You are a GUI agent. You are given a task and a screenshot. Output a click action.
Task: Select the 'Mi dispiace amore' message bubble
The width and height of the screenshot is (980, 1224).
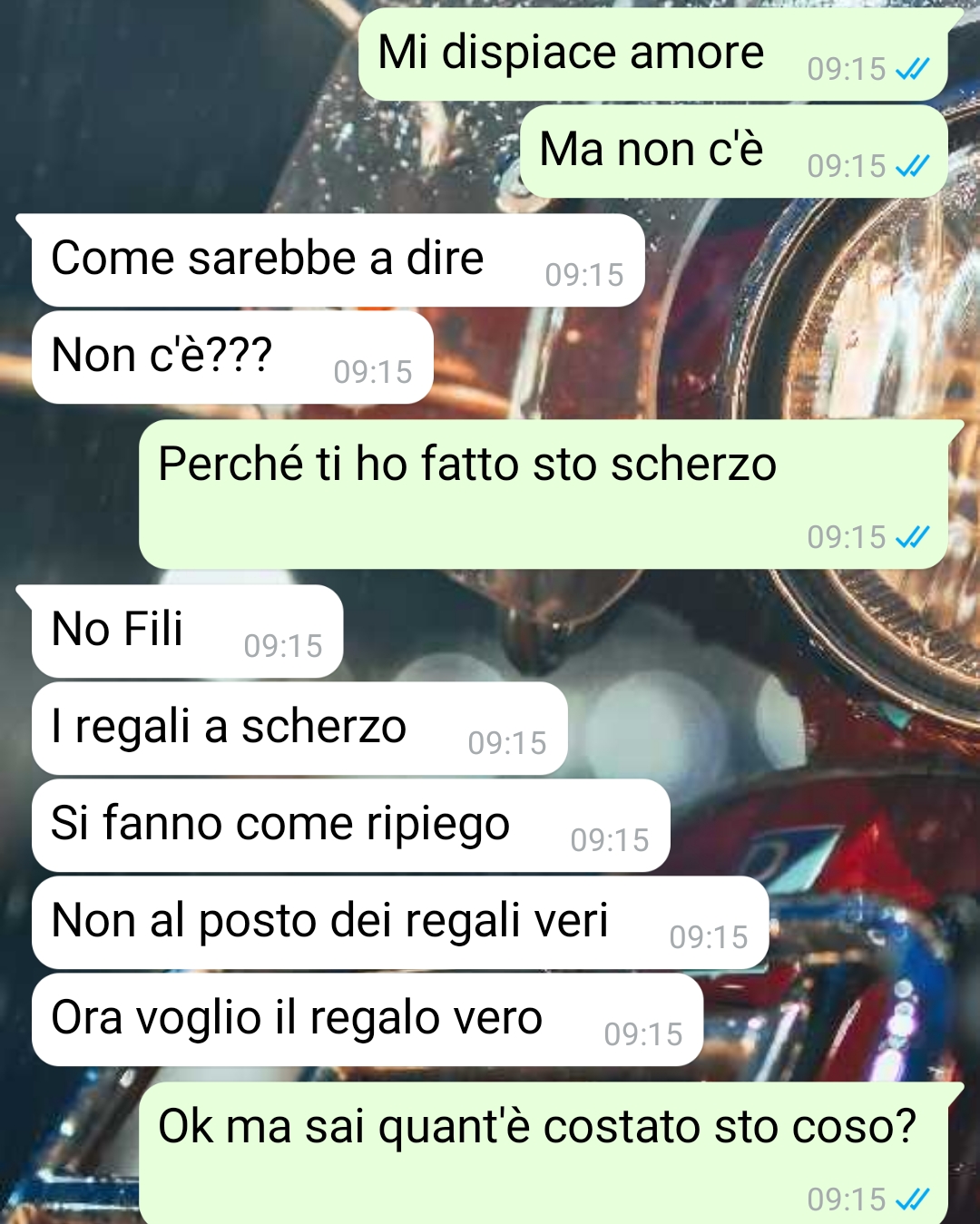coord(653,54)
